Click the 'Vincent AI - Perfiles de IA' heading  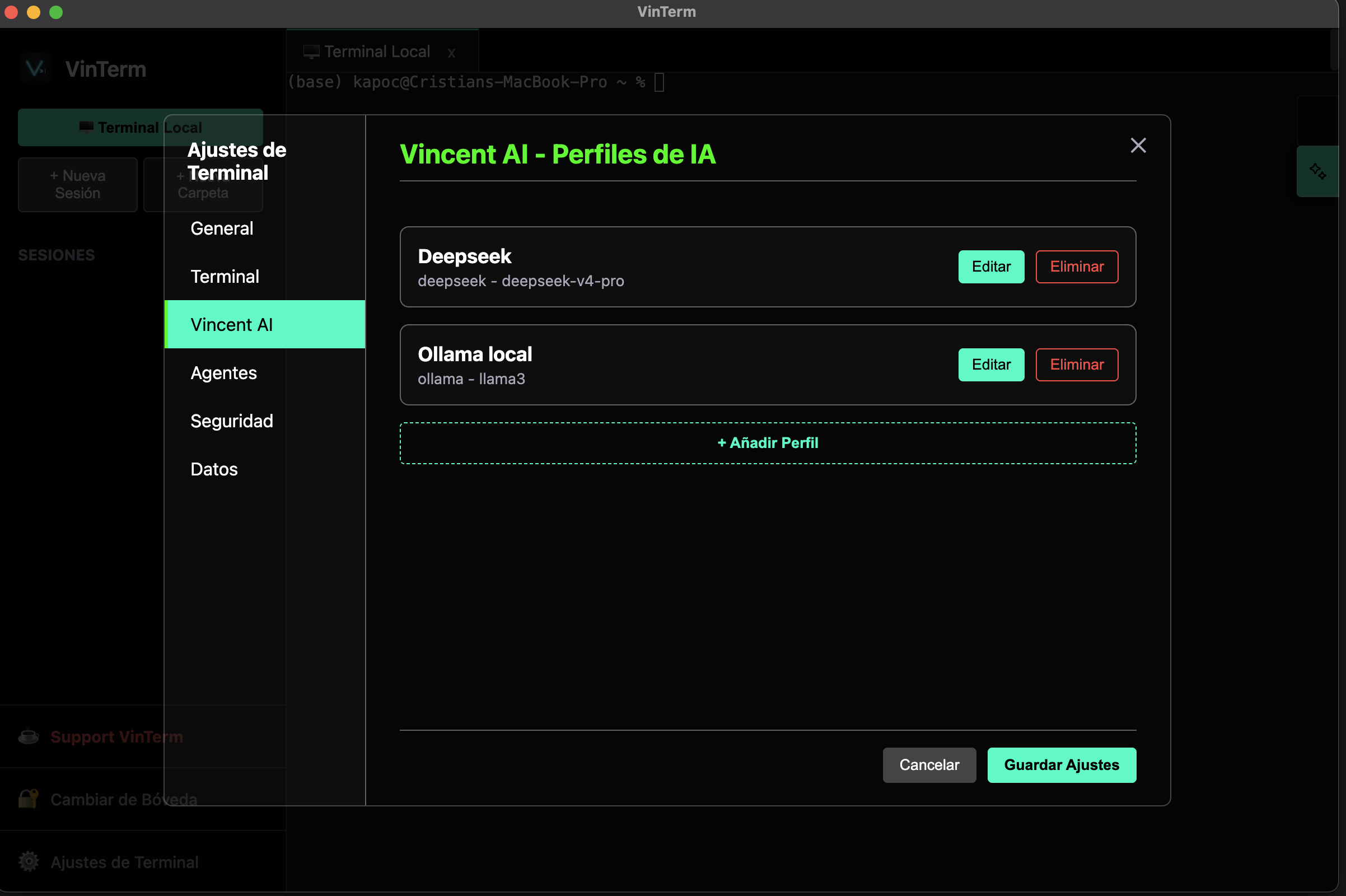558,155
